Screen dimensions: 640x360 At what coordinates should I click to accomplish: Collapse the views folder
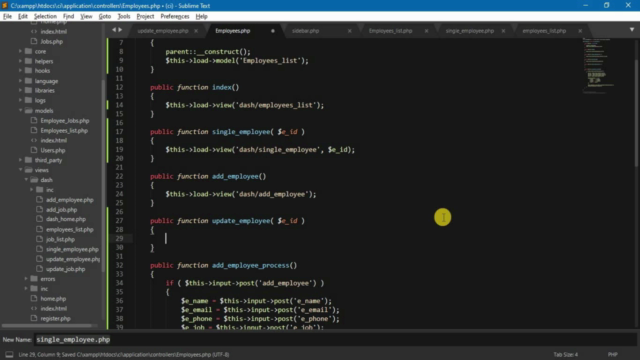20,170
